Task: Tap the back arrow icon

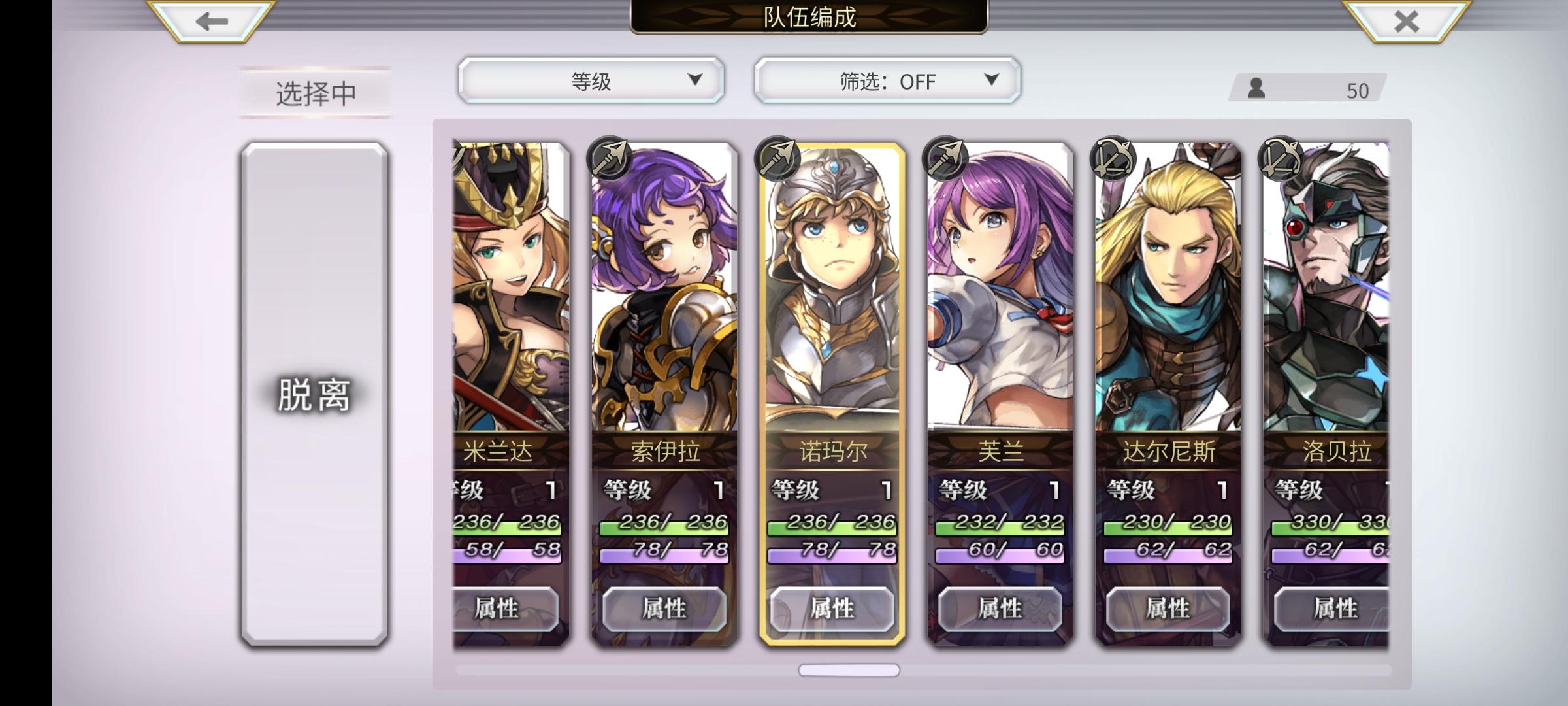Action: coord(210,21)
